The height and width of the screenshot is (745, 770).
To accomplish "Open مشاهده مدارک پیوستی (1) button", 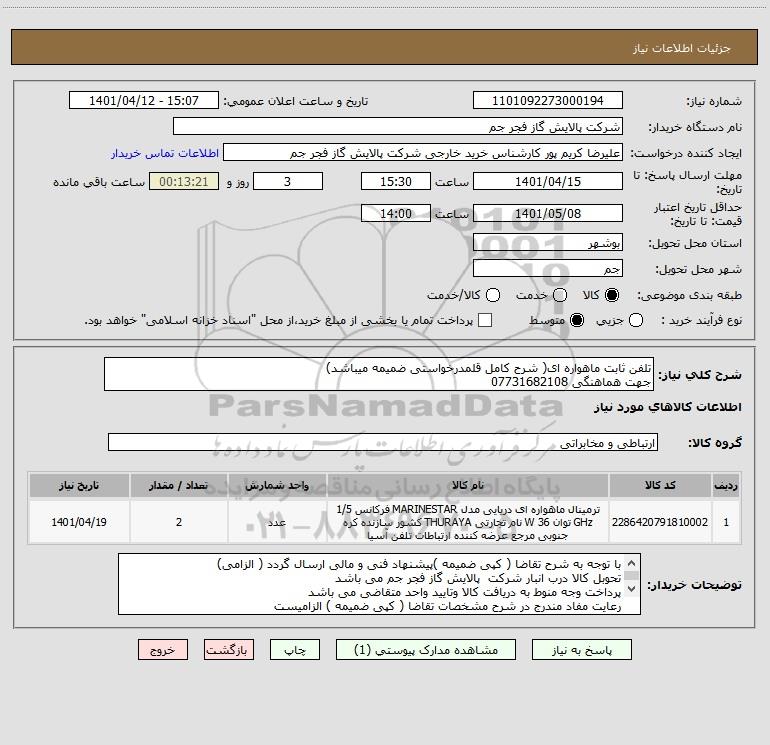I will tap(426, 650).
